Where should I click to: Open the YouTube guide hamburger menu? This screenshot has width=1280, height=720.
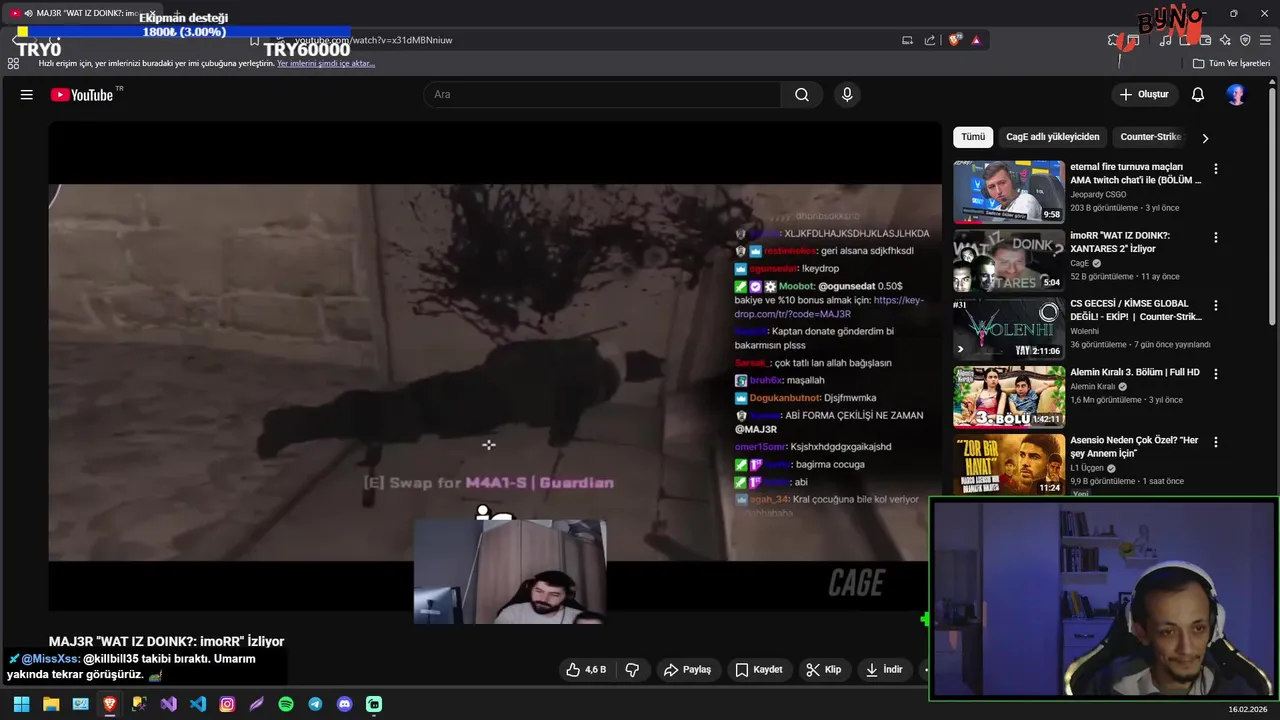pos(27,95)
